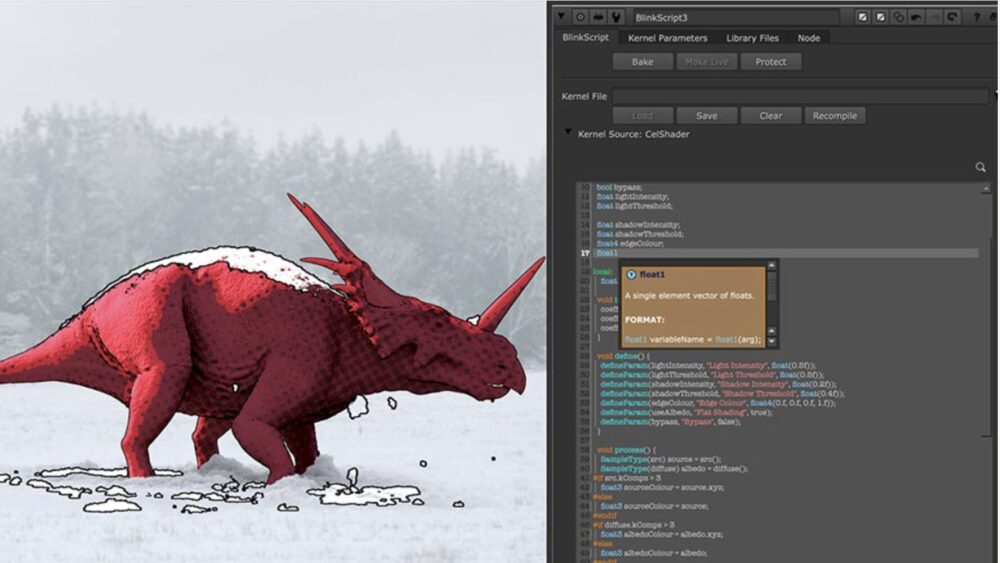Click into the Kernel File path field
The width and height of the screenshot is (1000, 563).
[x=800, y=96]
